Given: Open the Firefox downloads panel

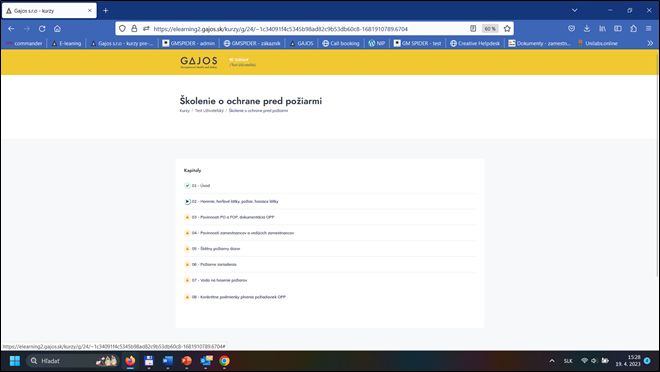Looking at the screenshot, I should coord(587,29).
